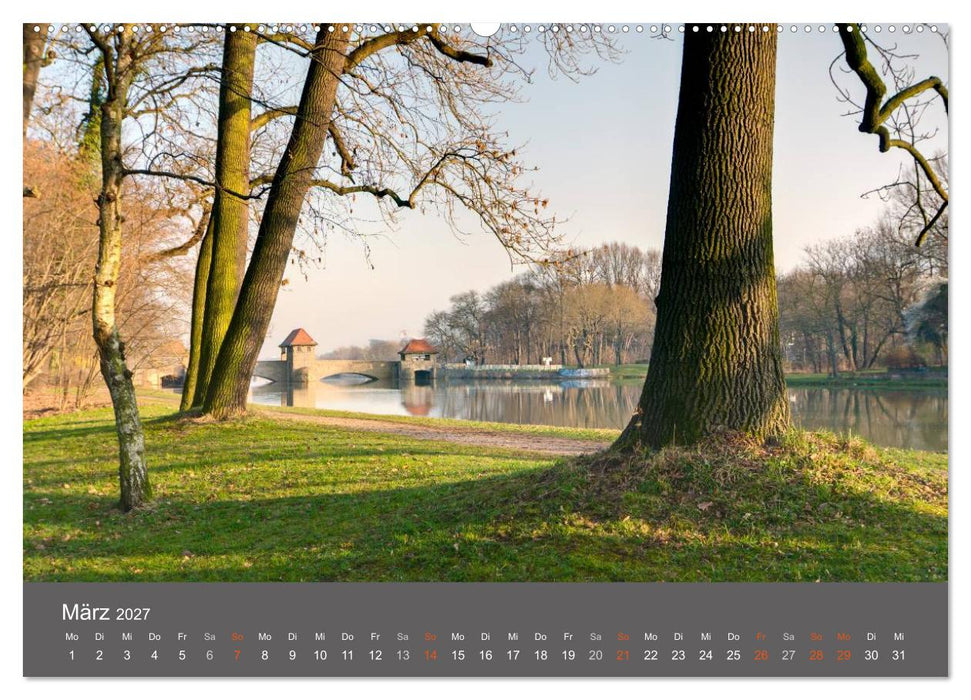Select date 2 in calendar strip

[99, 655]
